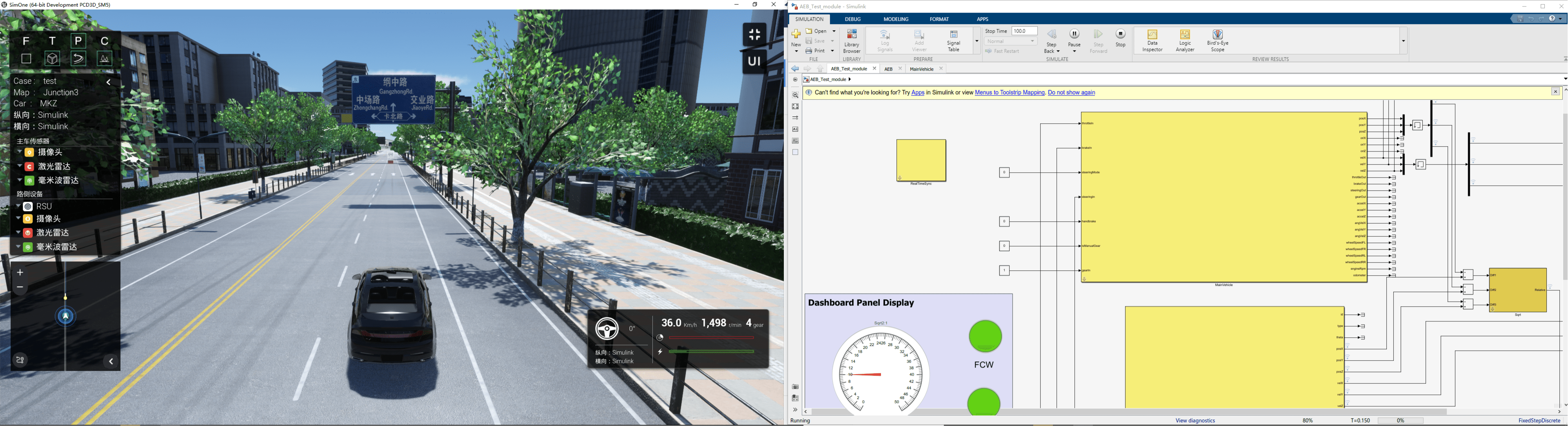Screen dimensions: 1568x426
Task: Zoom out on the SimOne minimap
Action: (x=20, y=287)
